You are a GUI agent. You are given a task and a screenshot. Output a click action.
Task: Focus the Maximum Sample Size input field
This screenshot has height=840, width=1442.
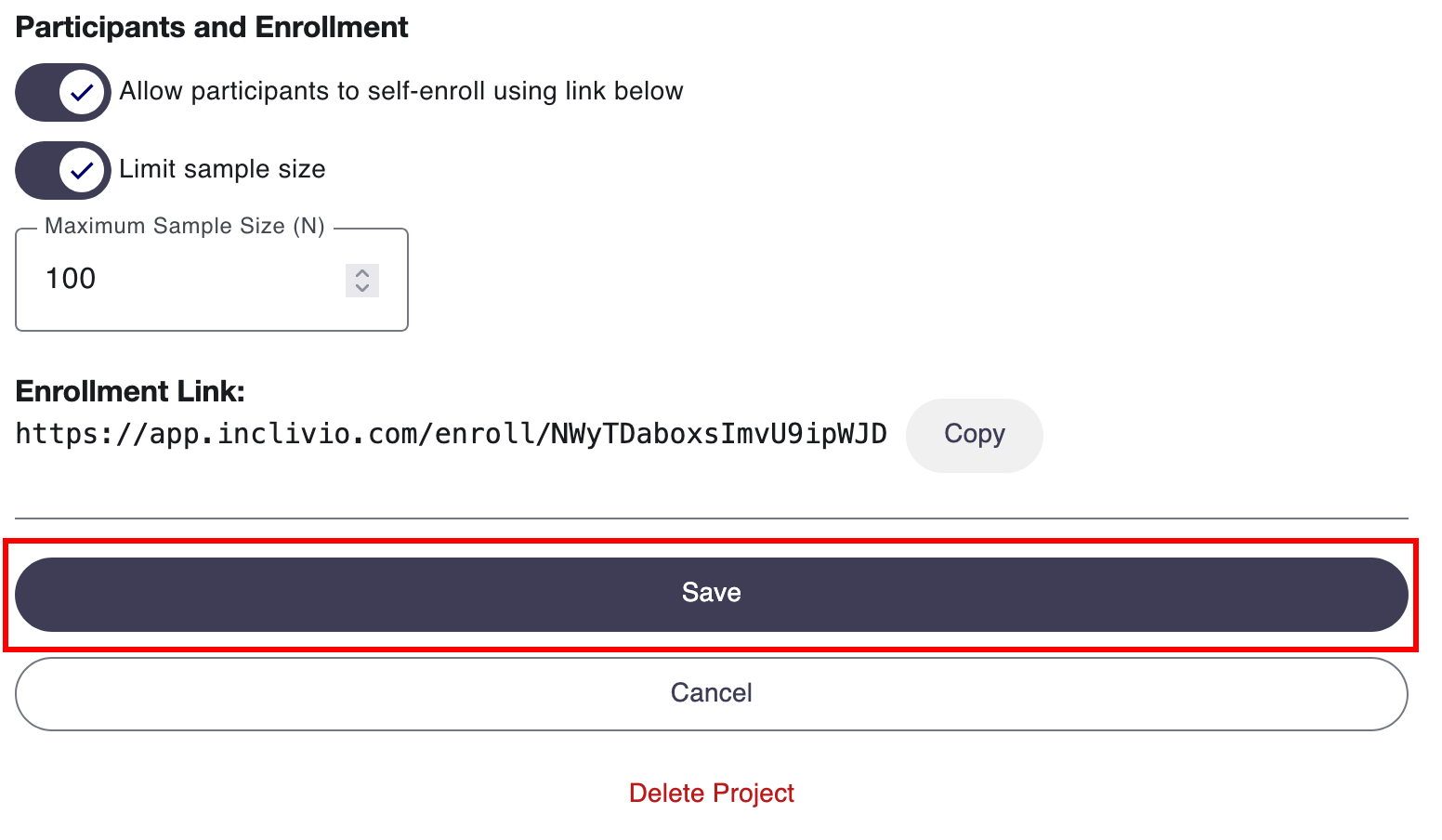[212, 280]
